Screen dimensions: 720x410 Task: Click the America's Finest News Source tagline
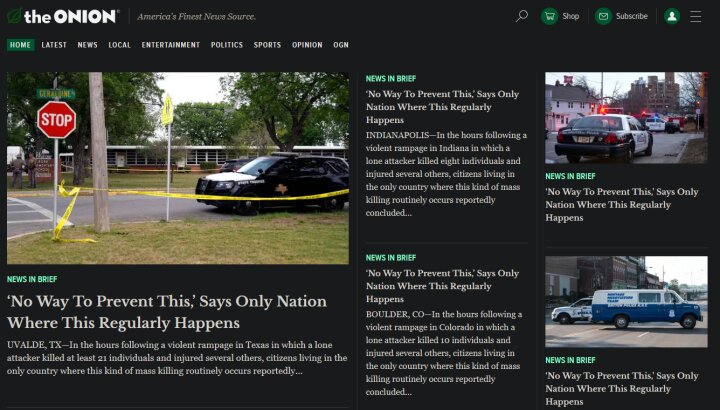(x=197, y=17)
